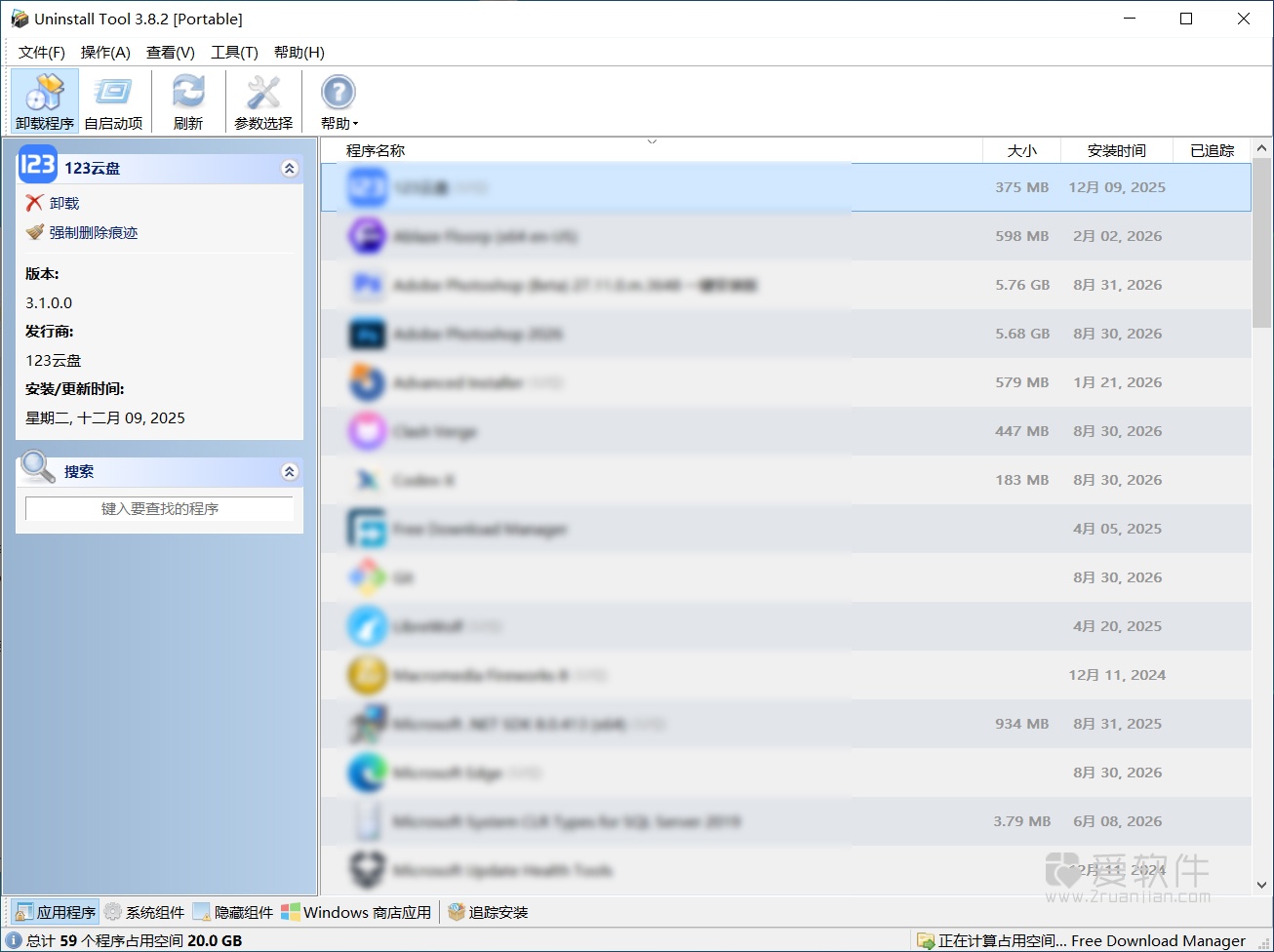
Task: Open the 卸载程序 uninstaller toolbar view
Action: (x=45, y=101)
